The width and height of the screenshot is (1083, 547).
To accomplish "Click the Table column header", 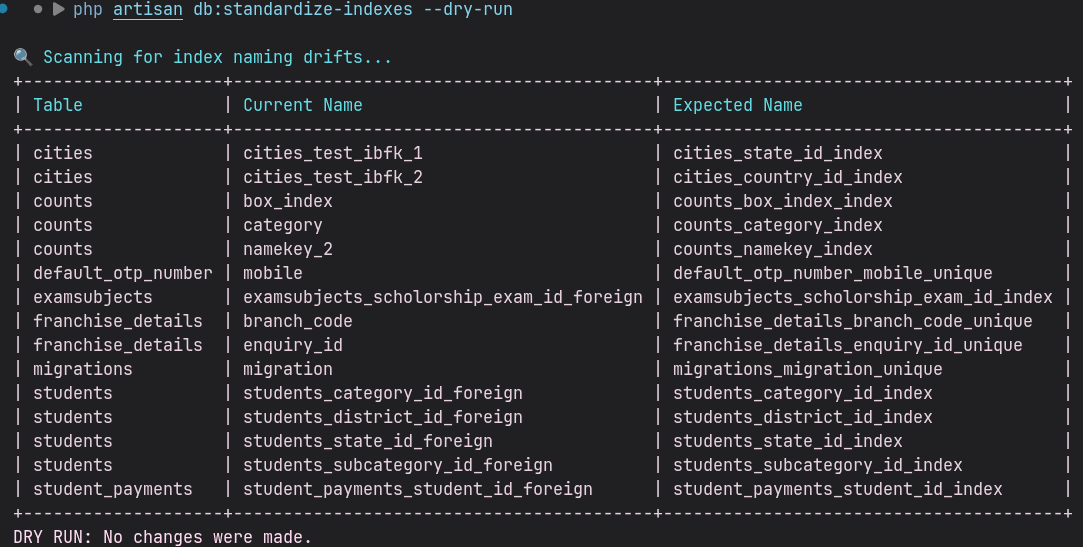I will [x=58, y=105].
